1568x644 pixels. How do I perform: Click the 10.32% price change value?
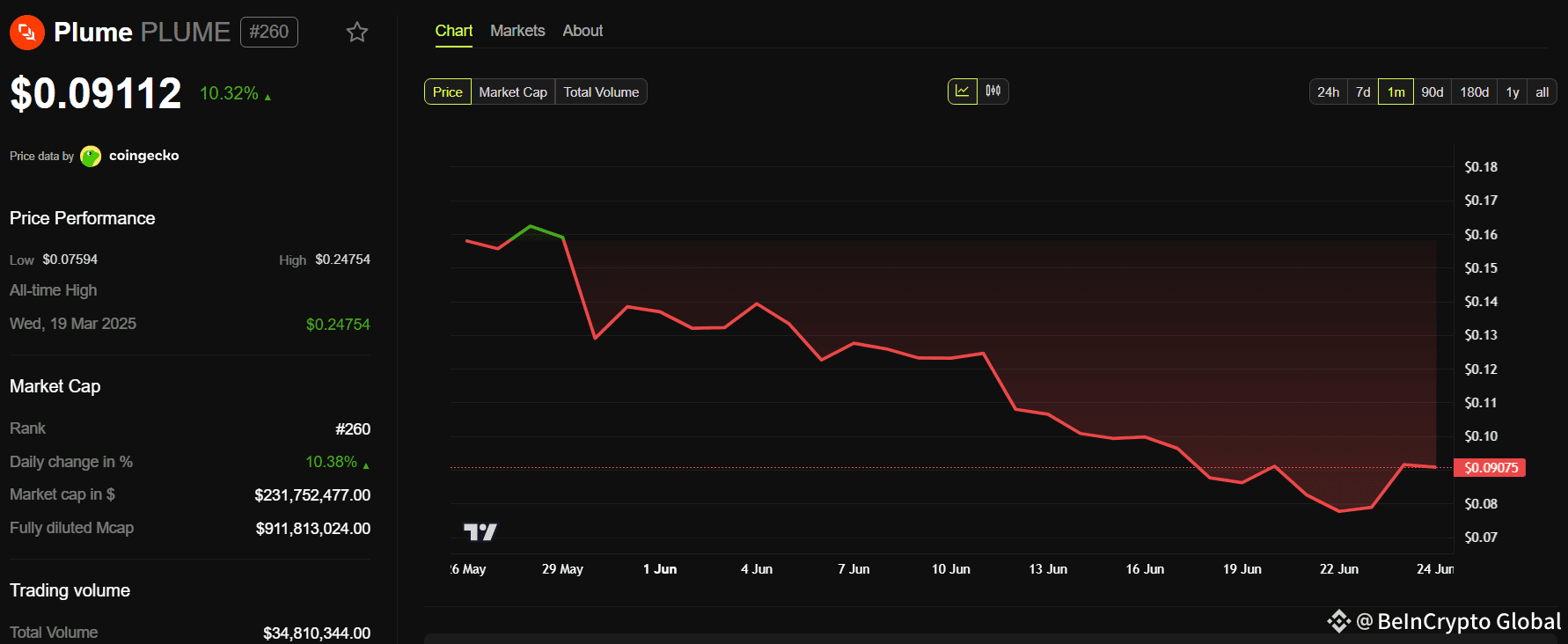(x=229, y=93)
